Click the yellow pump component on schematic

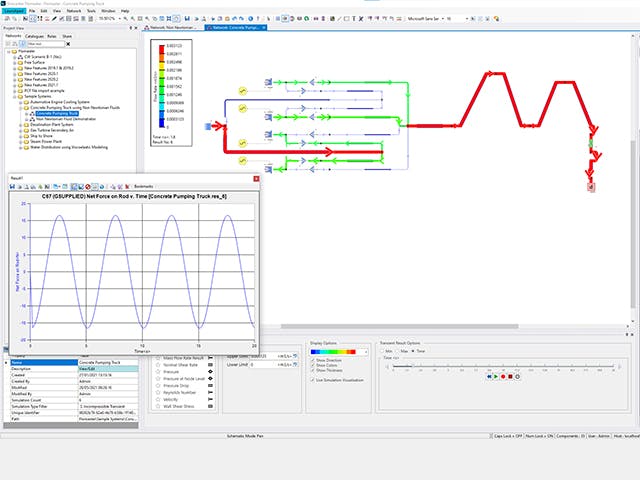coord(242,90)
